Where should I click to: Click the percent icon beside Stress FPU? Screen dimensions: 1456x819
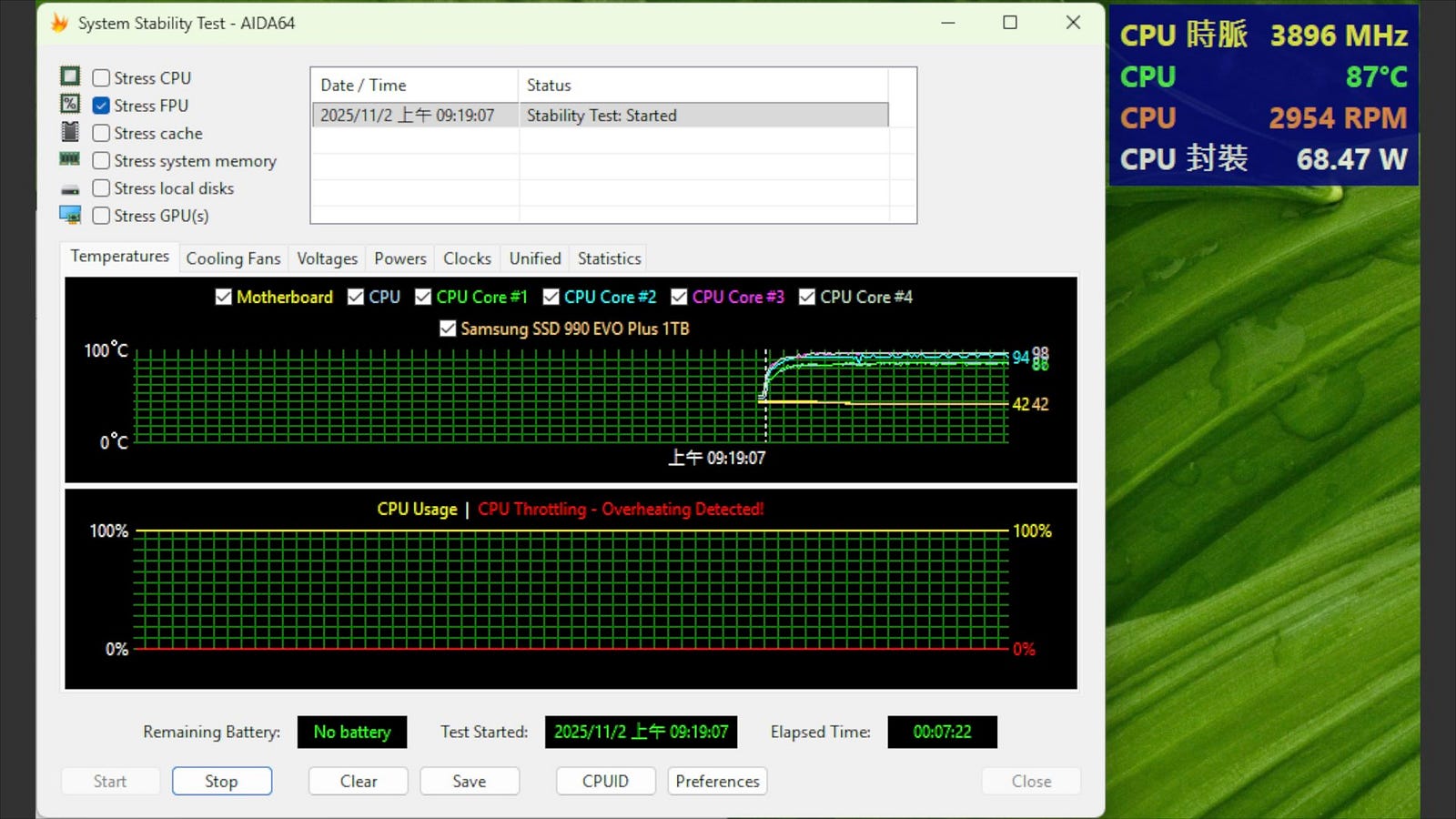[70, 104]
